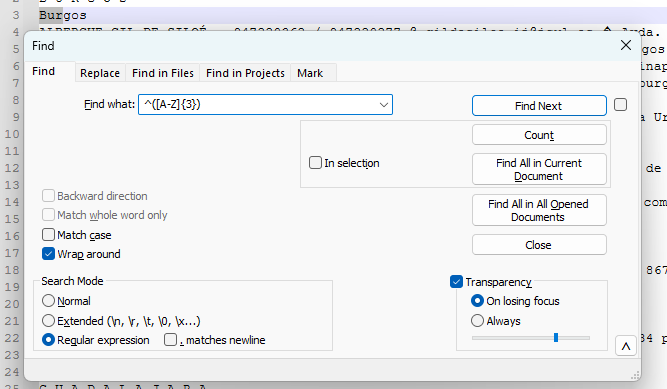Click the Count button
This screenshot has height=389, width=667.
pyautogui.click(x=539, y=135)
